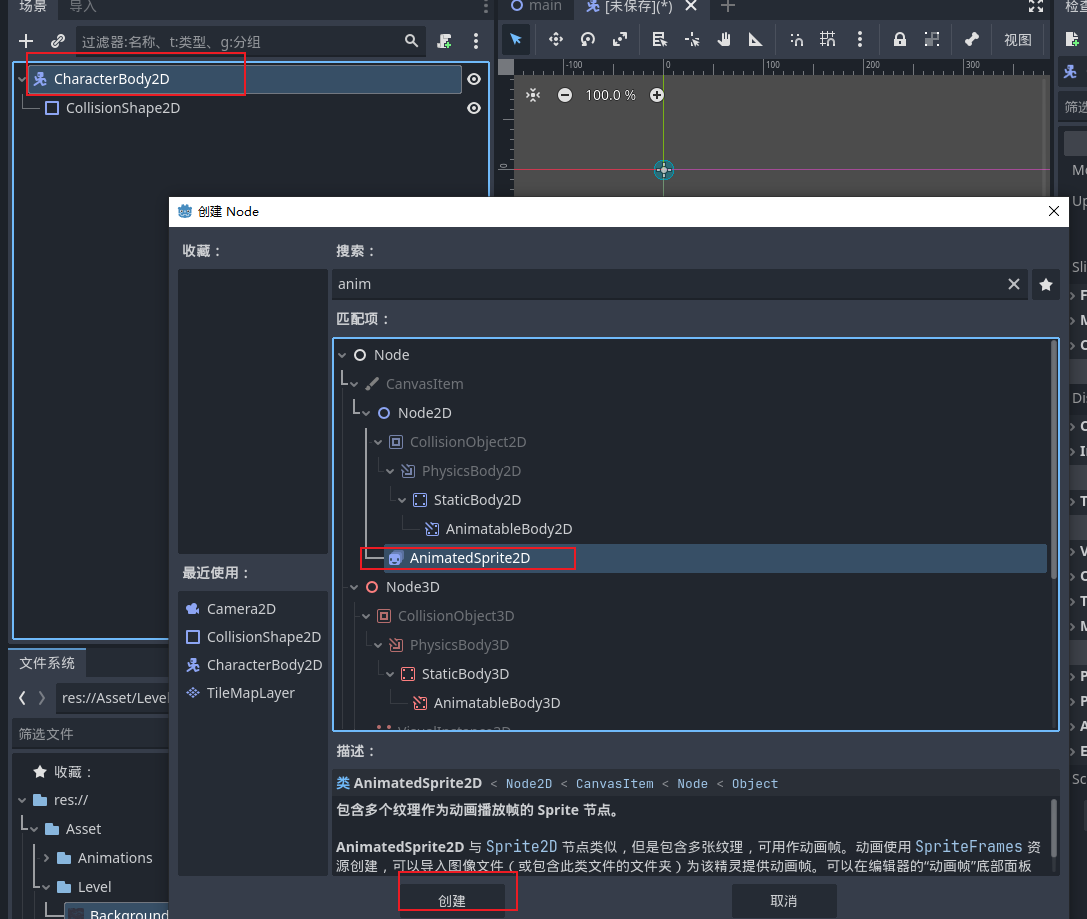
Task: Attach script to selected node icon
Action: click(x=444, y=41)
